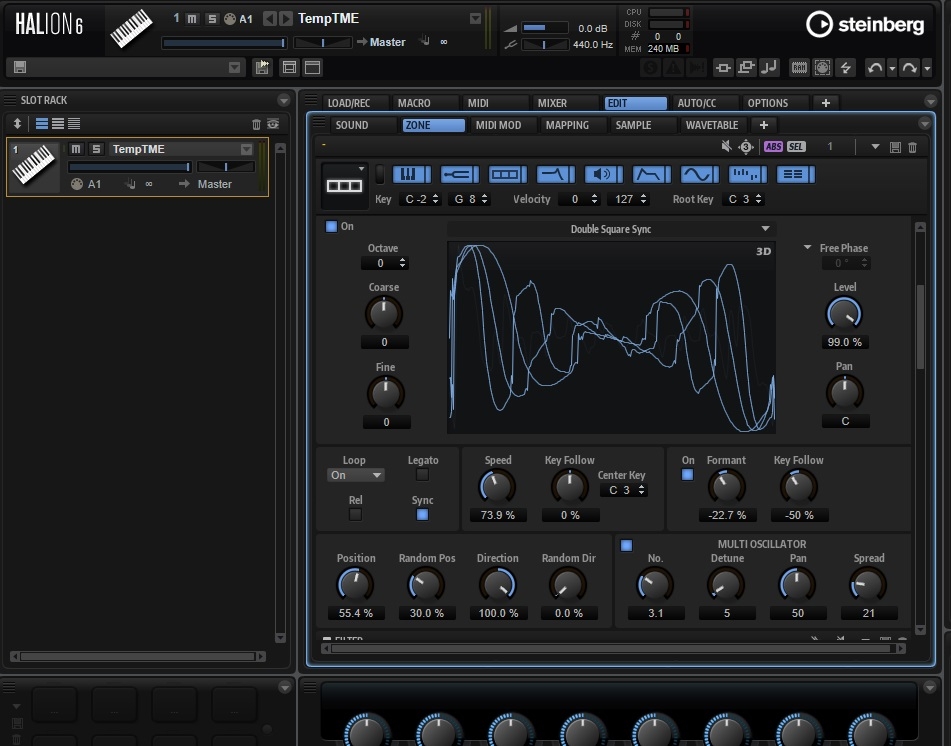Click the TempTME slot volume slider
Image resolution: width=951 pixels, height=746 pixels.
tap(130, 167)
